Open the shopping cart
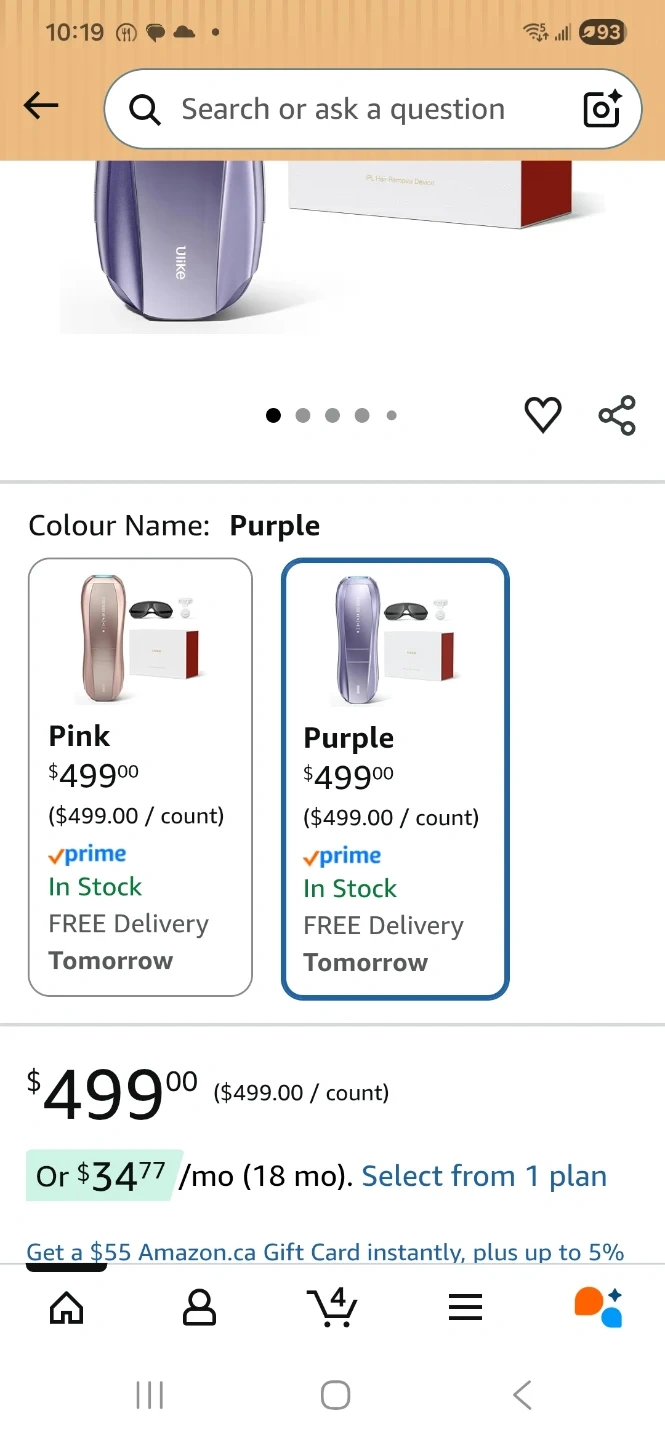This screenshot has height=1440, width=665. 333,1306
